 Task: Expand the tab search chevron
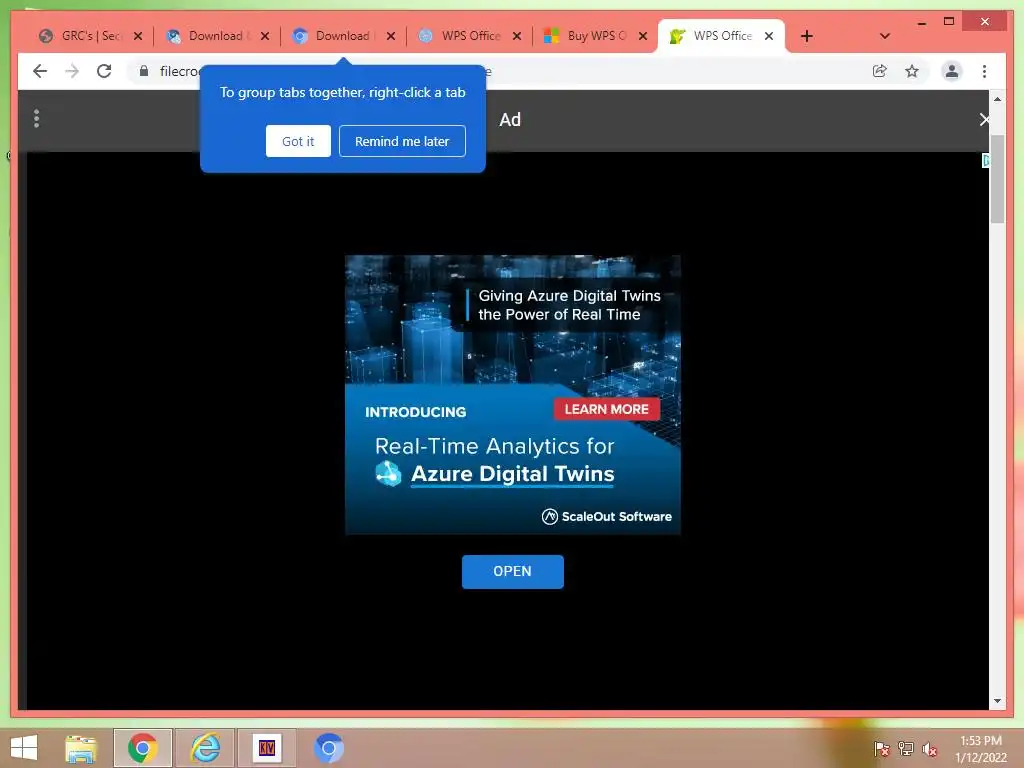(885, 36)
